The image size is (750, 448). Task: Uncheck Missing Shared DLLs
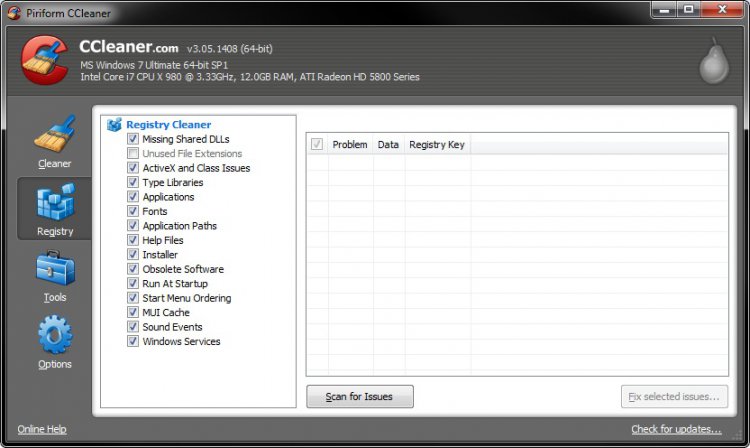coord(133,139)
